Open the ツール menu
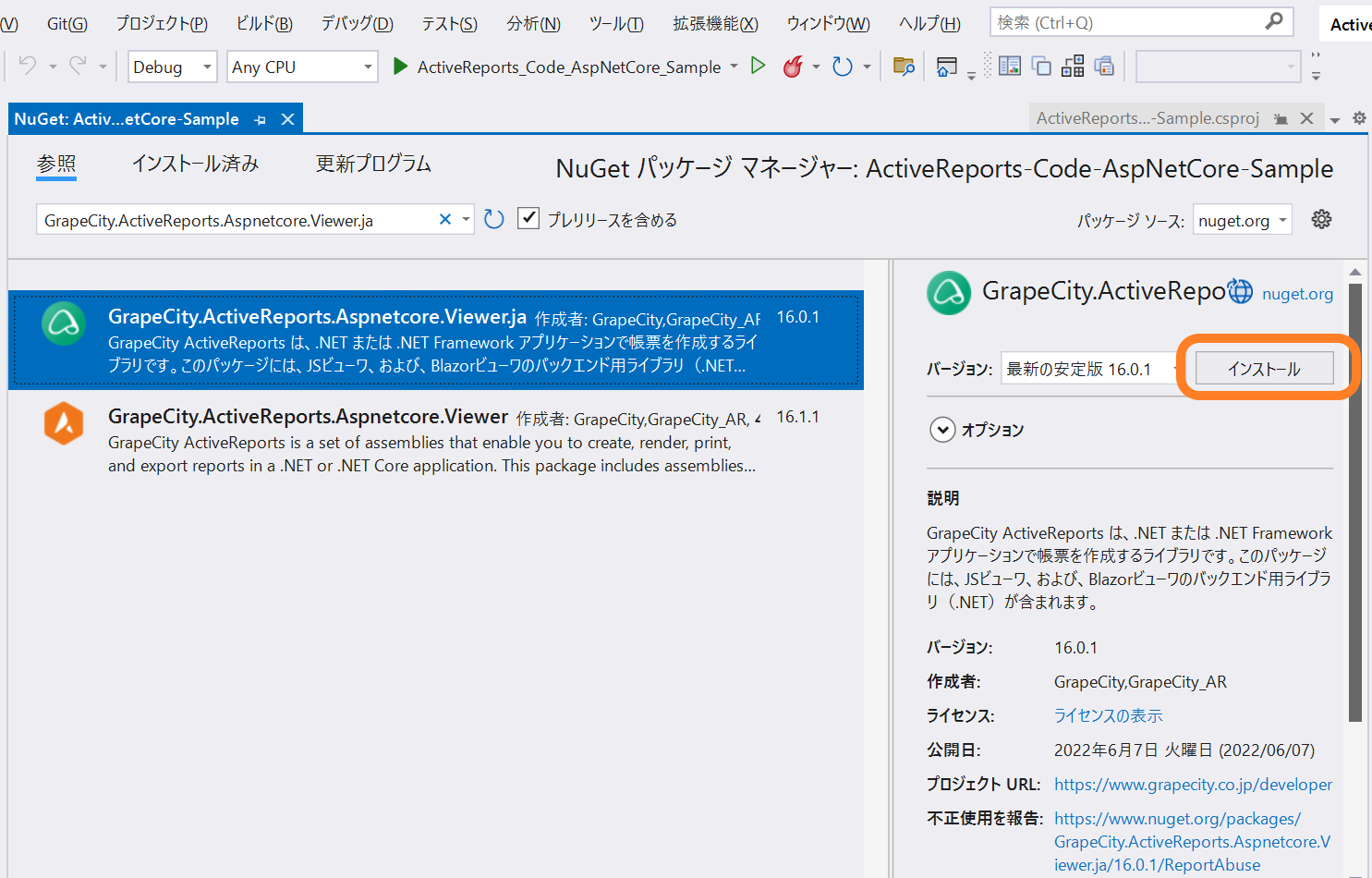This screenshot has width=1372, height=878. click(x=617, y=23)
